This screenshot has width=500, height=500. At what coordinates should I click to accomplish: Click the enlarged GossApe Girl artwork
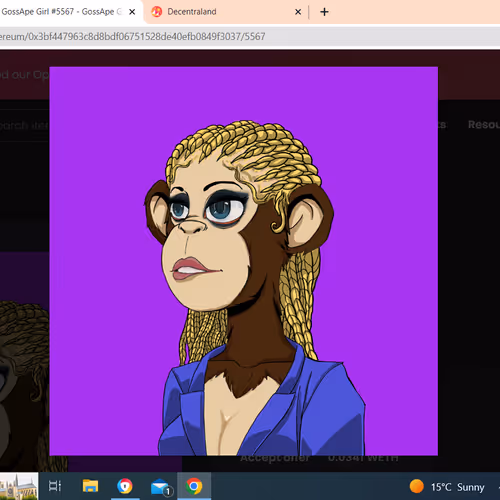243,261
